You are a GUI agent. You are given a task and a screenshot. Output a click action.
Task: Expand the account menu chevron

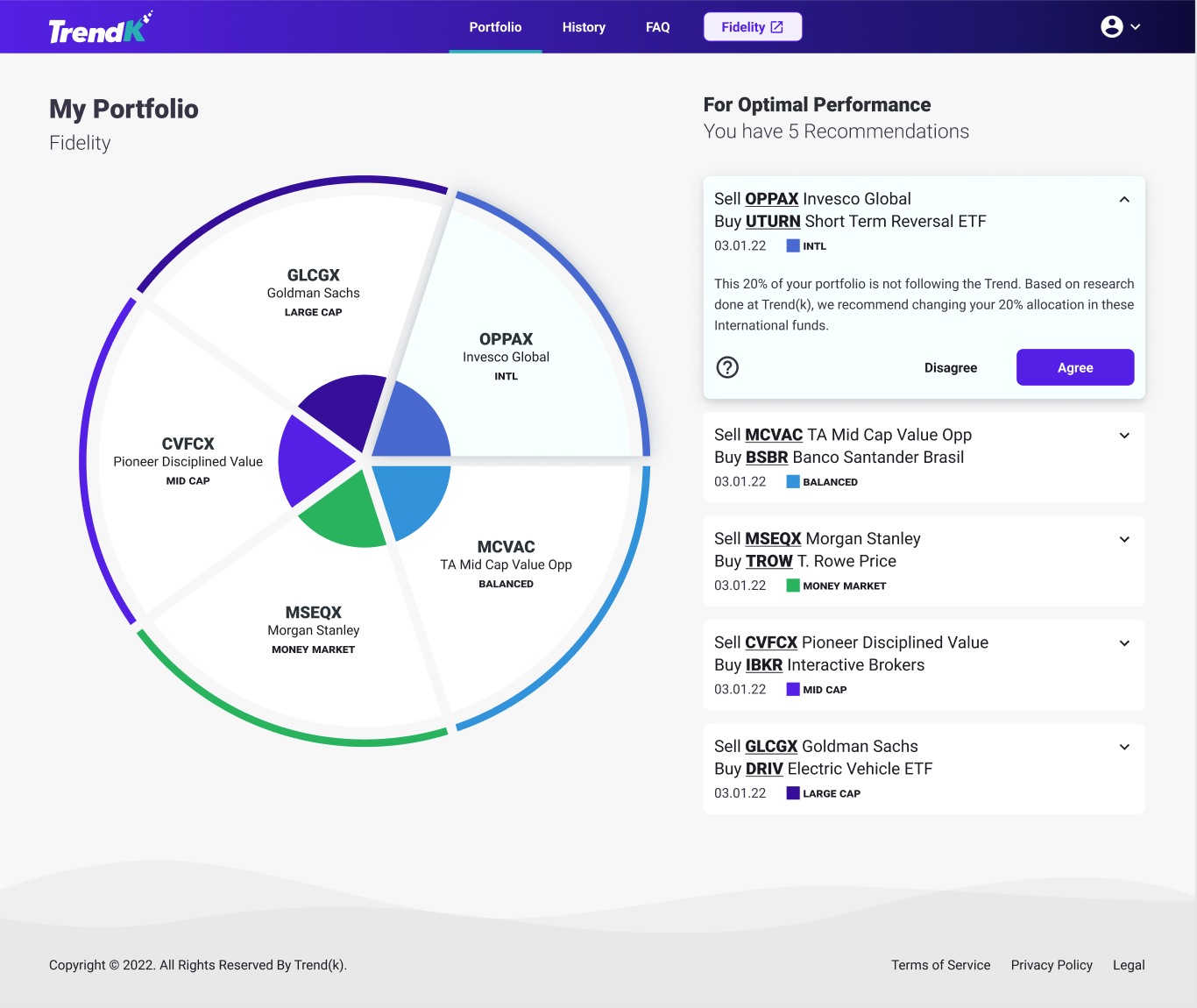click(1136, 27)
